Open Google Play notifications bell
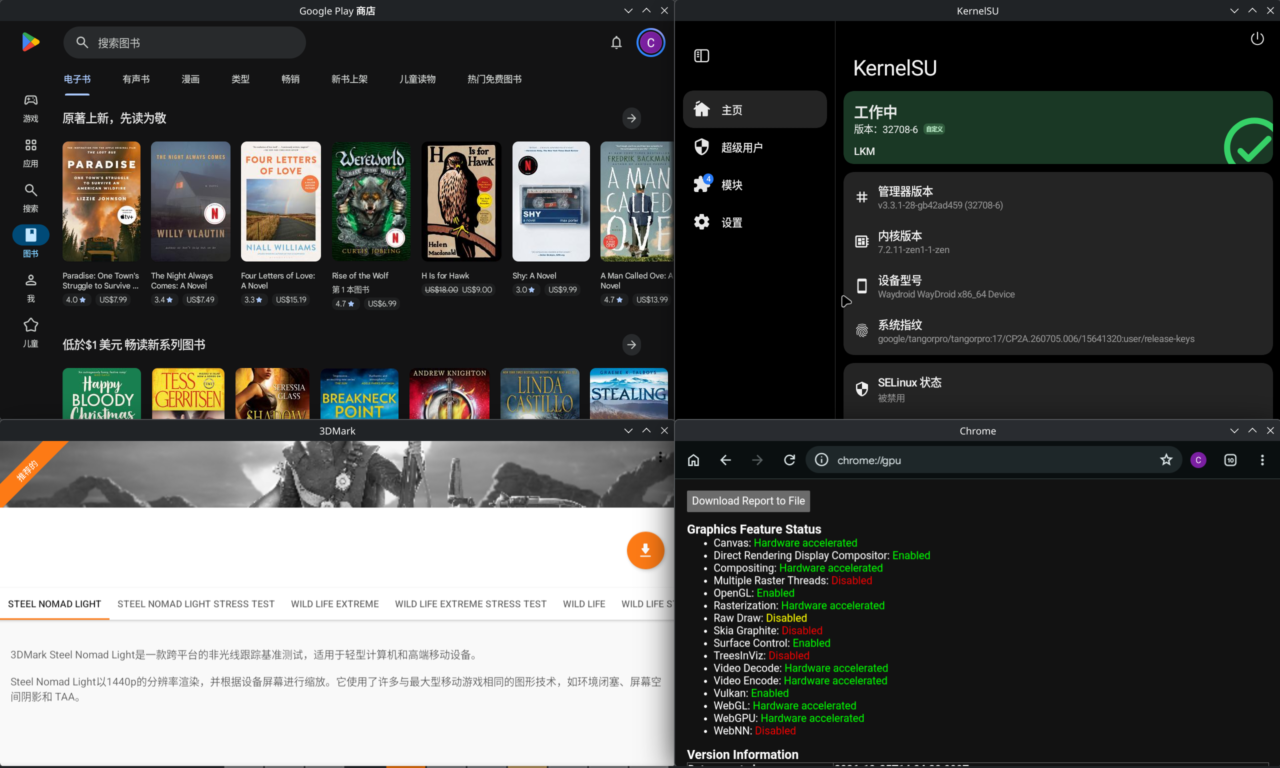Screen dimensions: 1280x768 click(616, 42)
